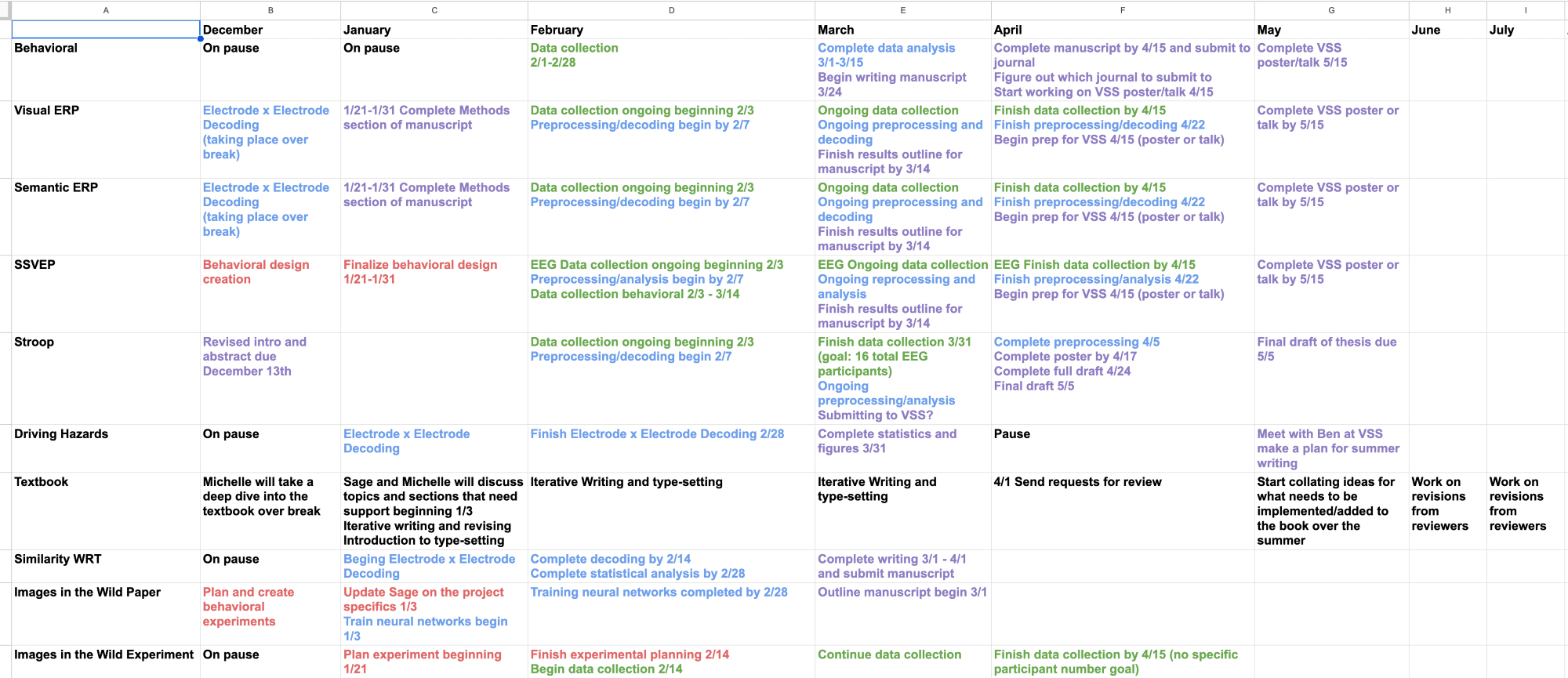
Task: Select the July header cell
Action: click(1525, 30)
